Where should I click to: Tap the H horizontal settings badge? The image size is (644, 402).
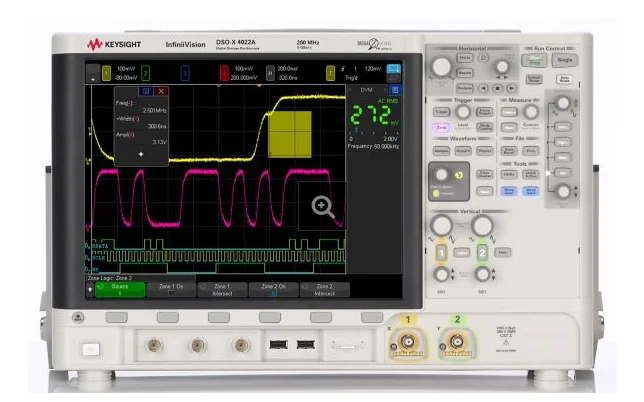(x=270, y=74)
